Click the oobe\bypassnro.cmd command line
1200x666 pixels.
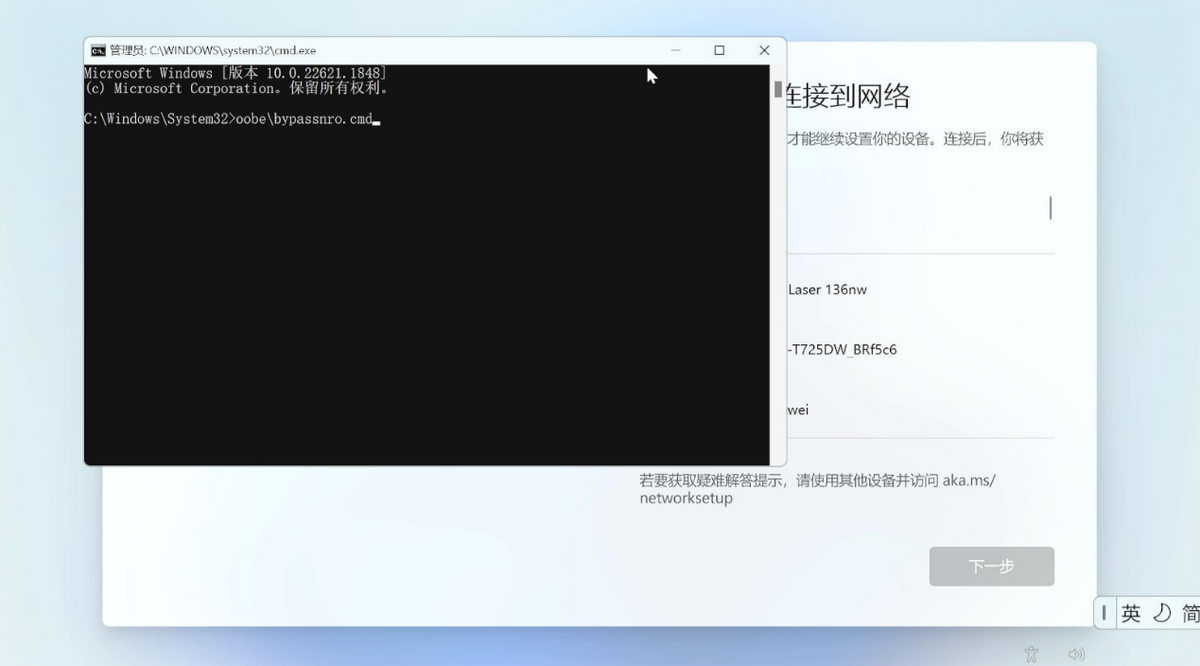pyautogui.click(x=232, y=119)
